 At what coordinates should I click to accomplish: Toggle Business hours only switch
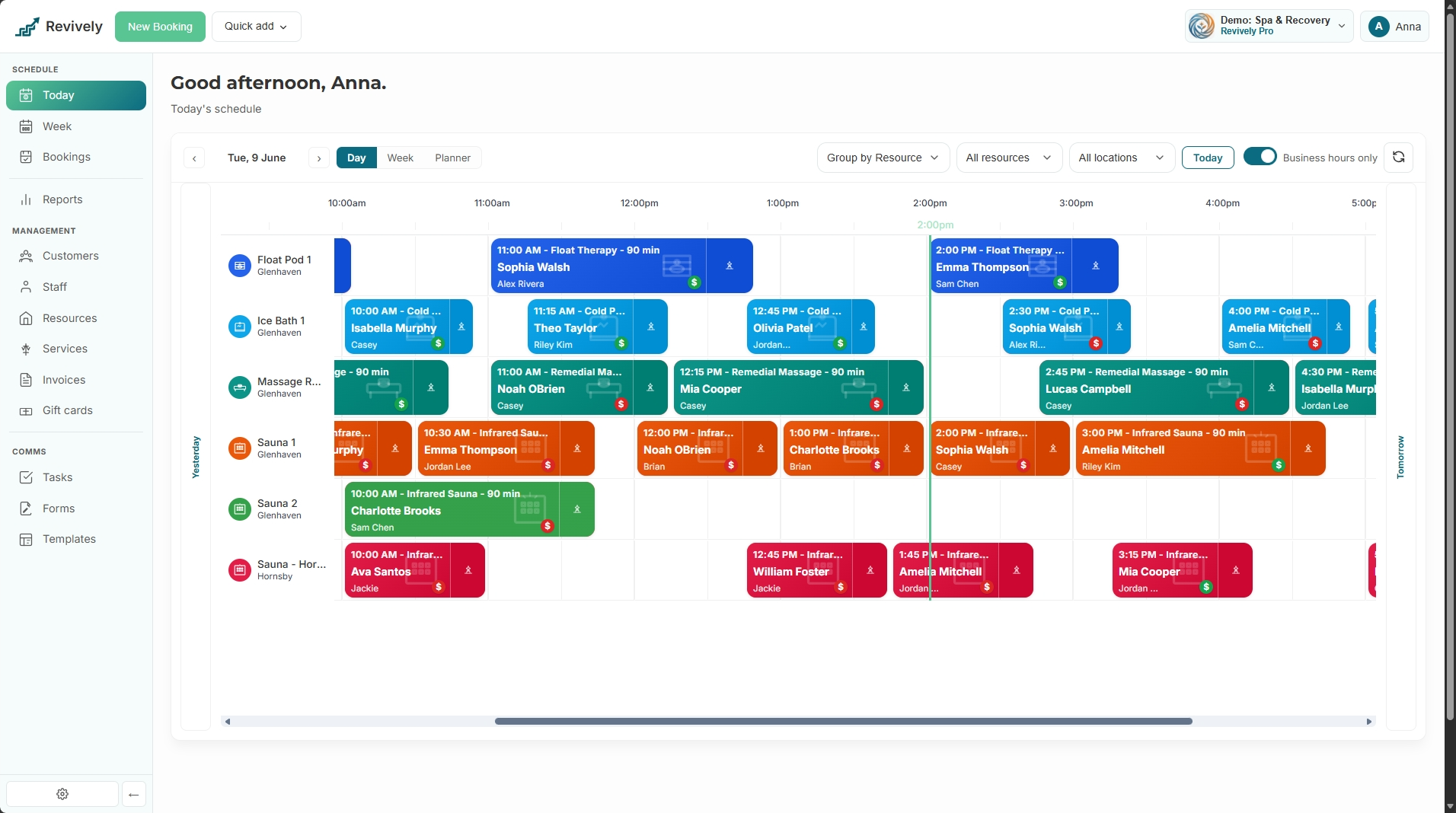[x=1260, y=157]
